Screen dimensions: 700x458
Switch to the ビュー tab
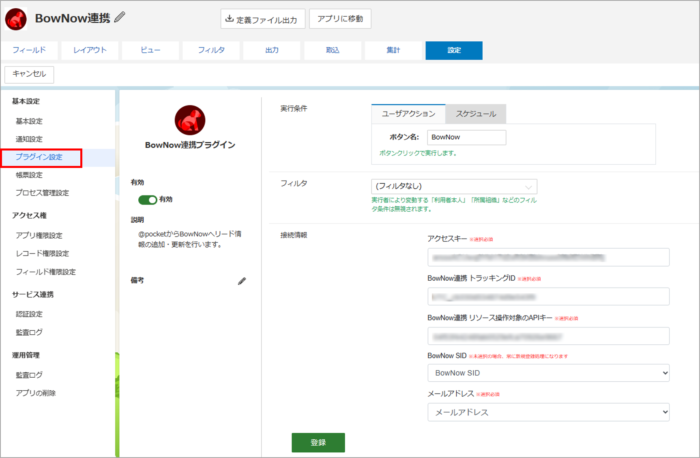pyautogui.click(x=150, y=50)
